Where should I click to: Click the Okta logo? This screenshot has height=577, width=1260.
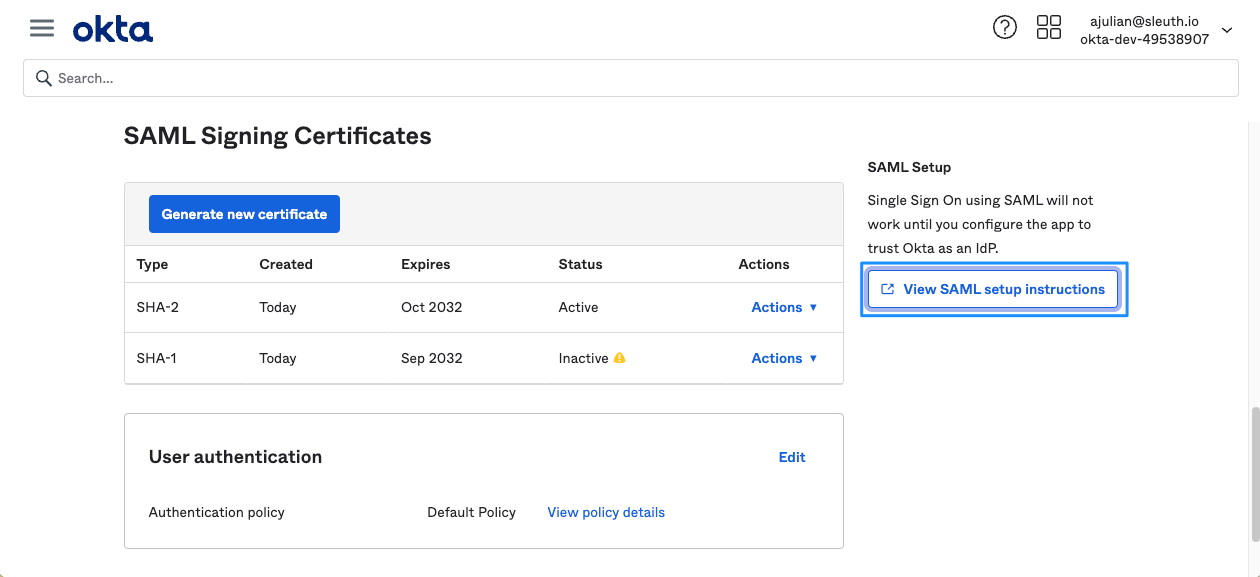(113, 29)
